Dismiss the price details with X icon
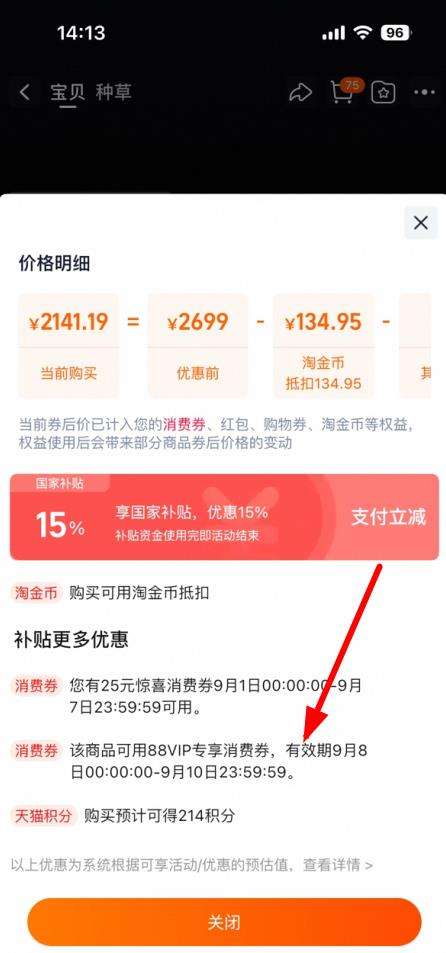The image size is (446, 953). point(420,222)
